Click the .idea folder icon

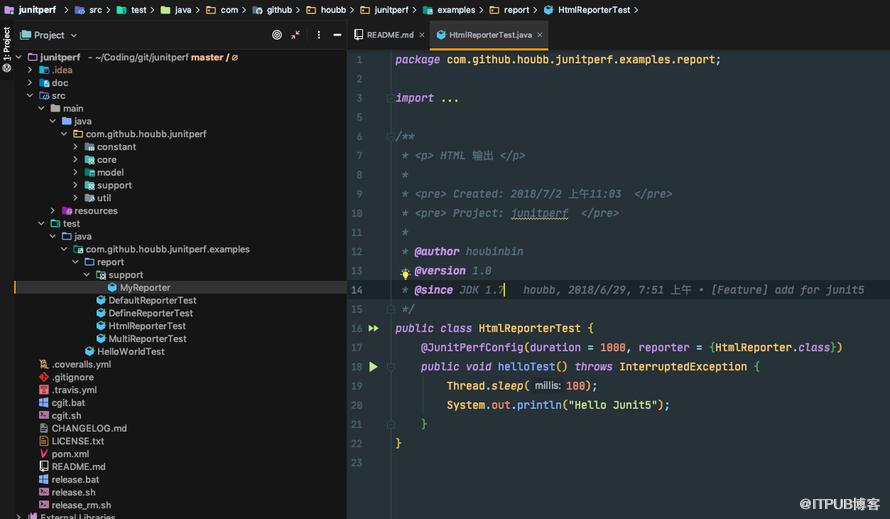coord(44,70)
